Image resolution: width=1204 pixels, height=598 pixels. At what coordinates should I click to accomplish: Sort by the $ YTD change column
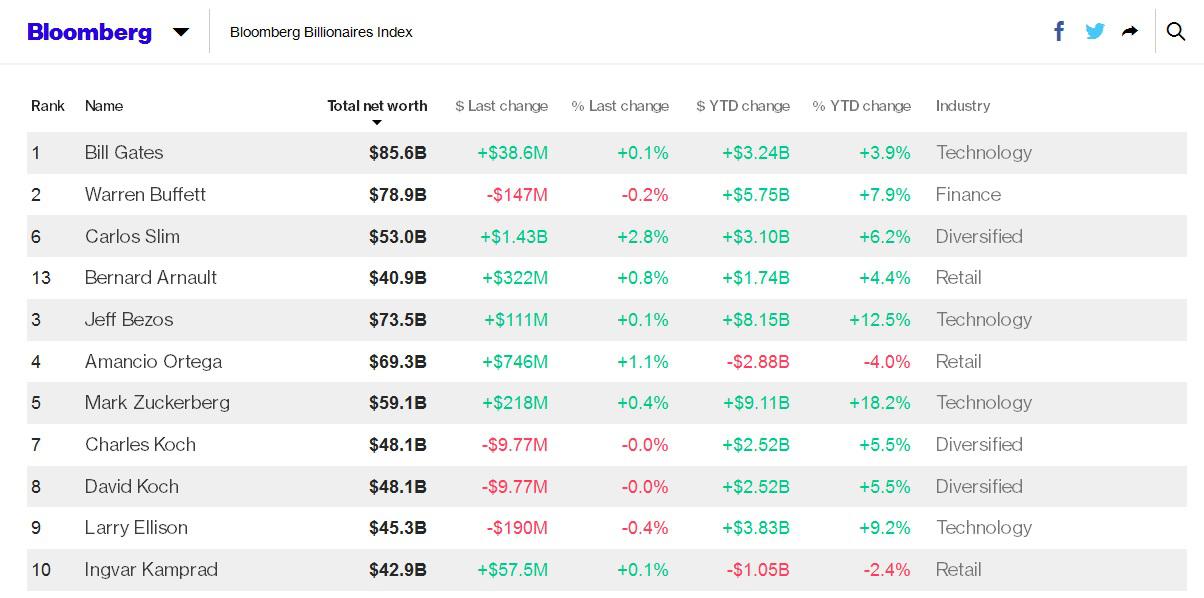point(743,106)
